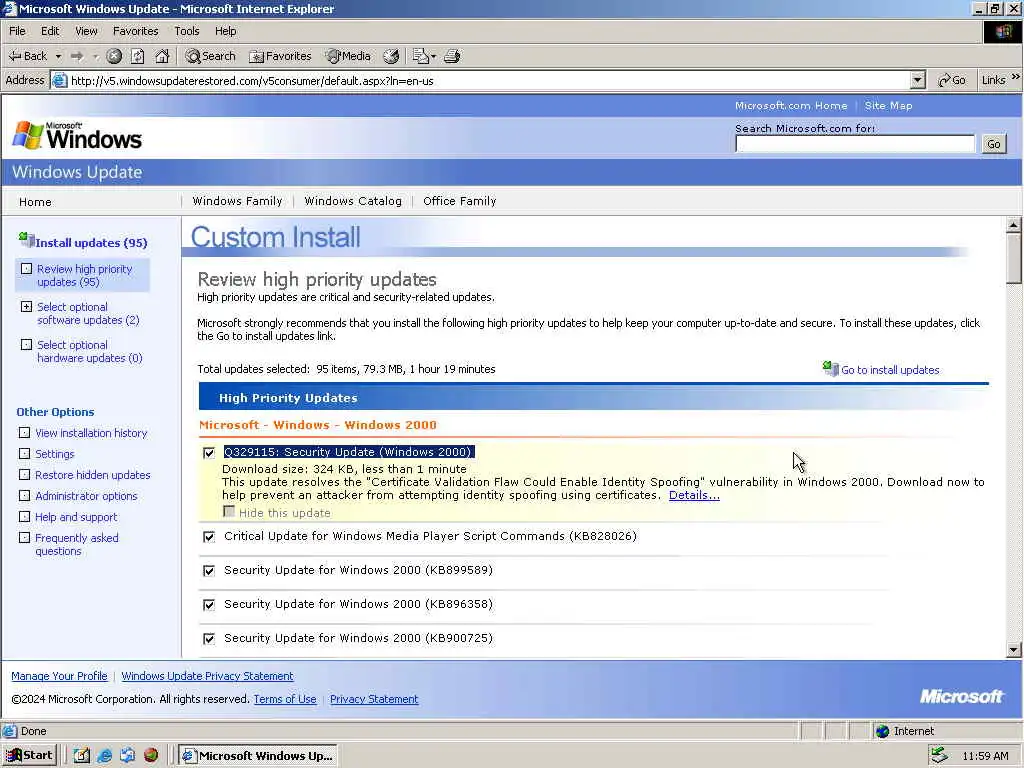Open the Settings link under Other Options
This screenshot has width=1024, height=768.
pyautogui.click(x=54, y=454)
